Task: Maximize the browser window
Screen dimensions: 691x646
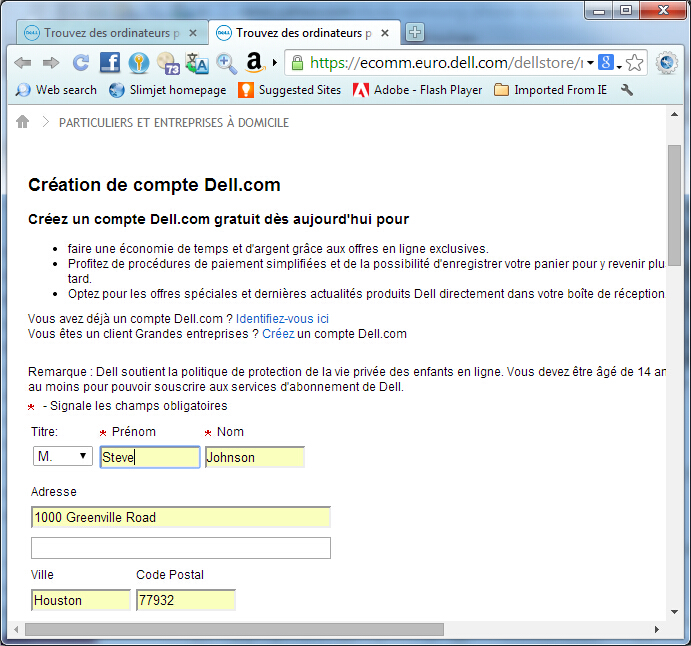Action: pos(625,10)
